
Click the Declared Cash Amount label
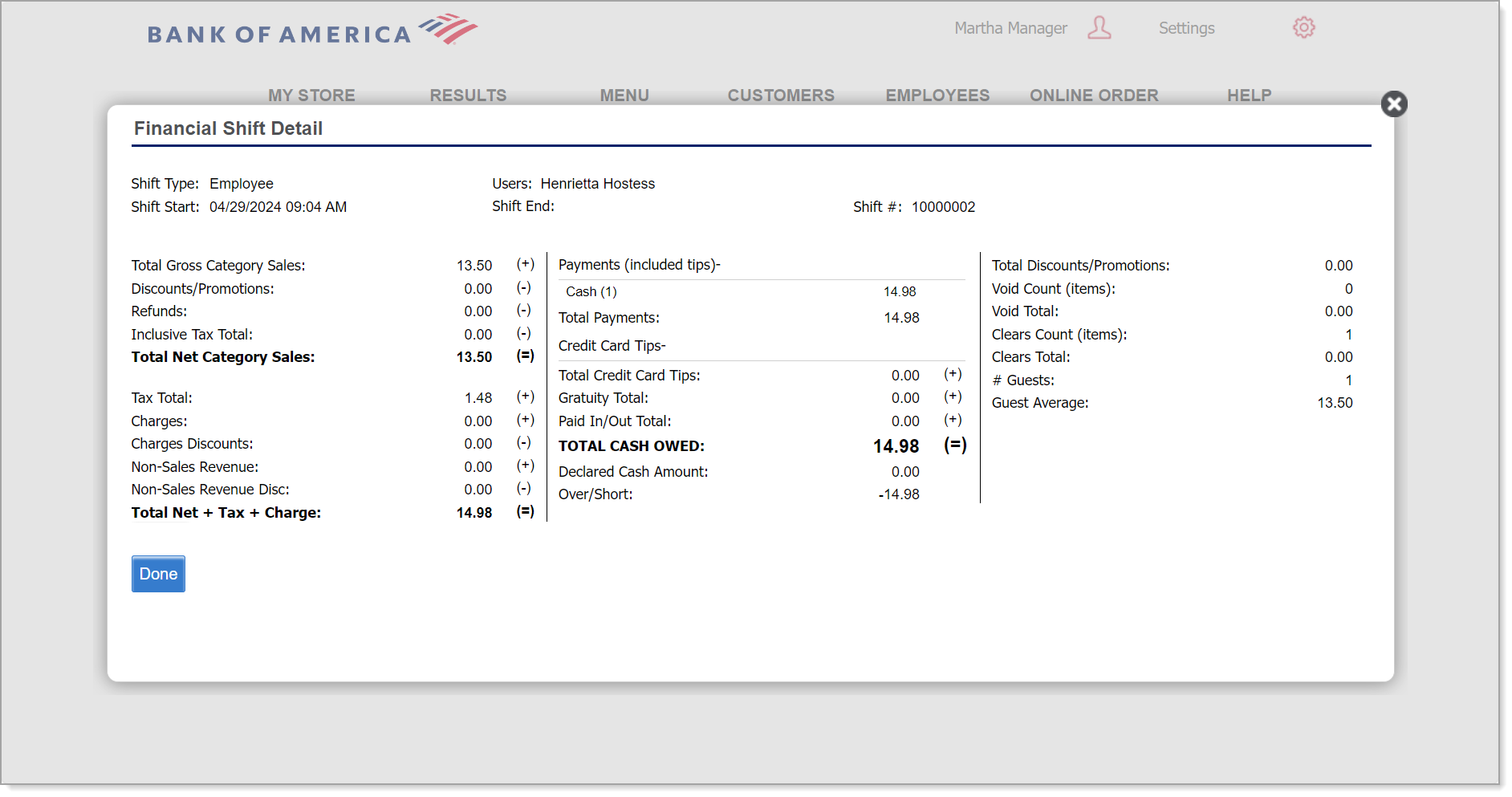633,472
